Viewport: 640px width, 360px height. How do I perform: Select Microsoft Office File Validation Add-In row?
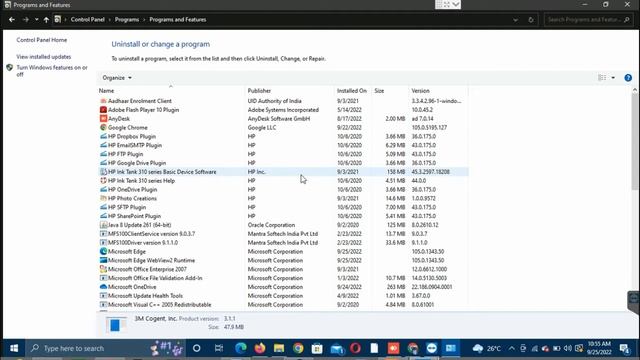283,278
